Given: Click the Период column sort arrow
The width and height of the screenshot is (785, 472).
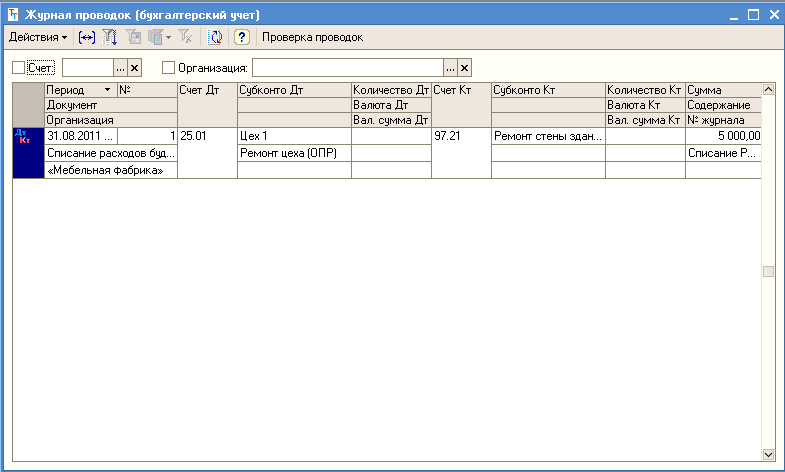Looking at the screenshot, I should (107, 90).
